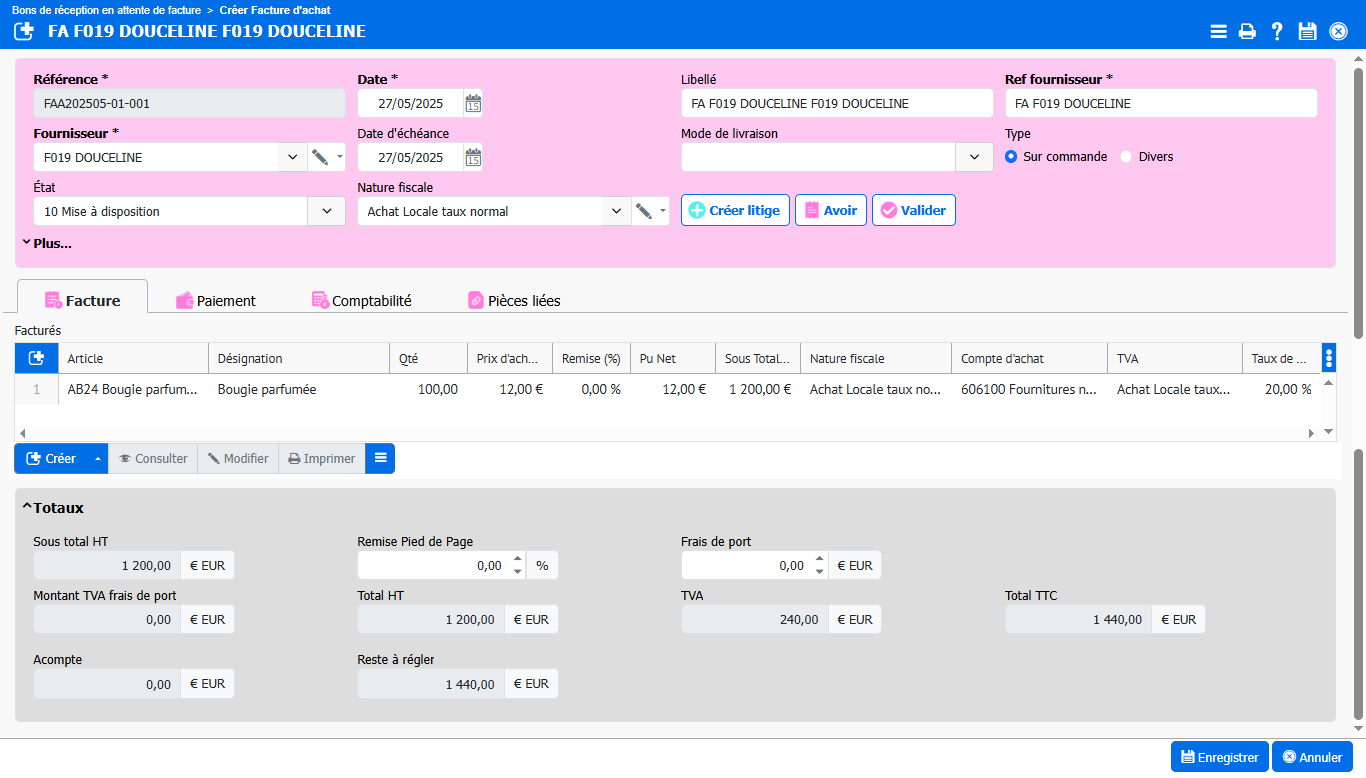Select the Divers radio option
Screen dimensions: 1366x778
click(1126, 157)
